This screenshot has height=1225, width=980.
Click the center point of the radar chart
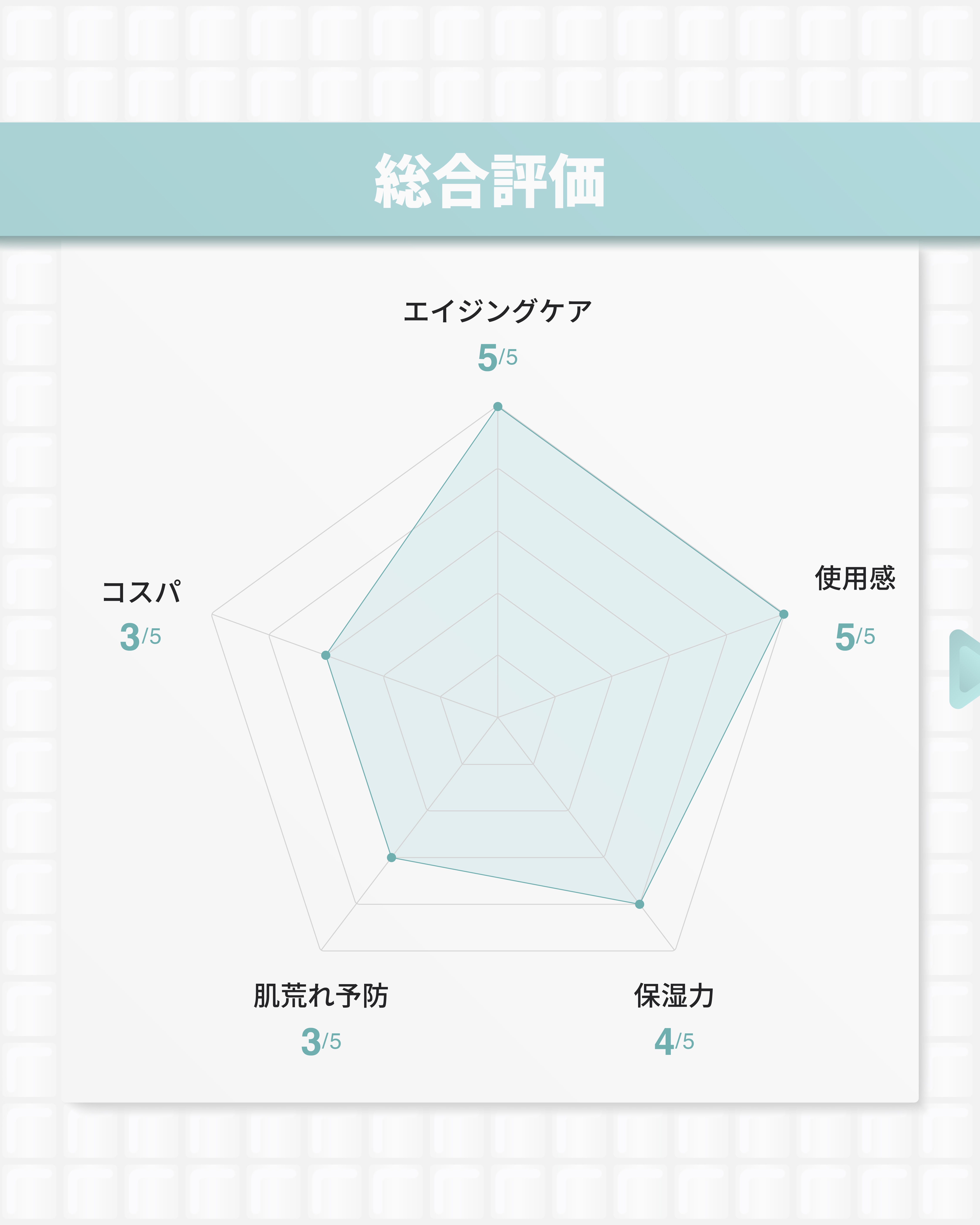pos(498,718)
